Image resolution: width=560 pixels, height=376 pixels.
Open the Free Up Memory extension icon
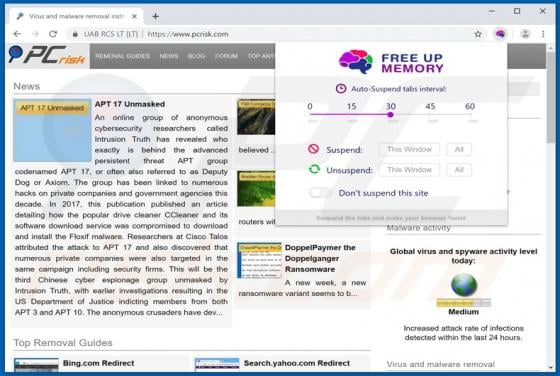[500, 34]
